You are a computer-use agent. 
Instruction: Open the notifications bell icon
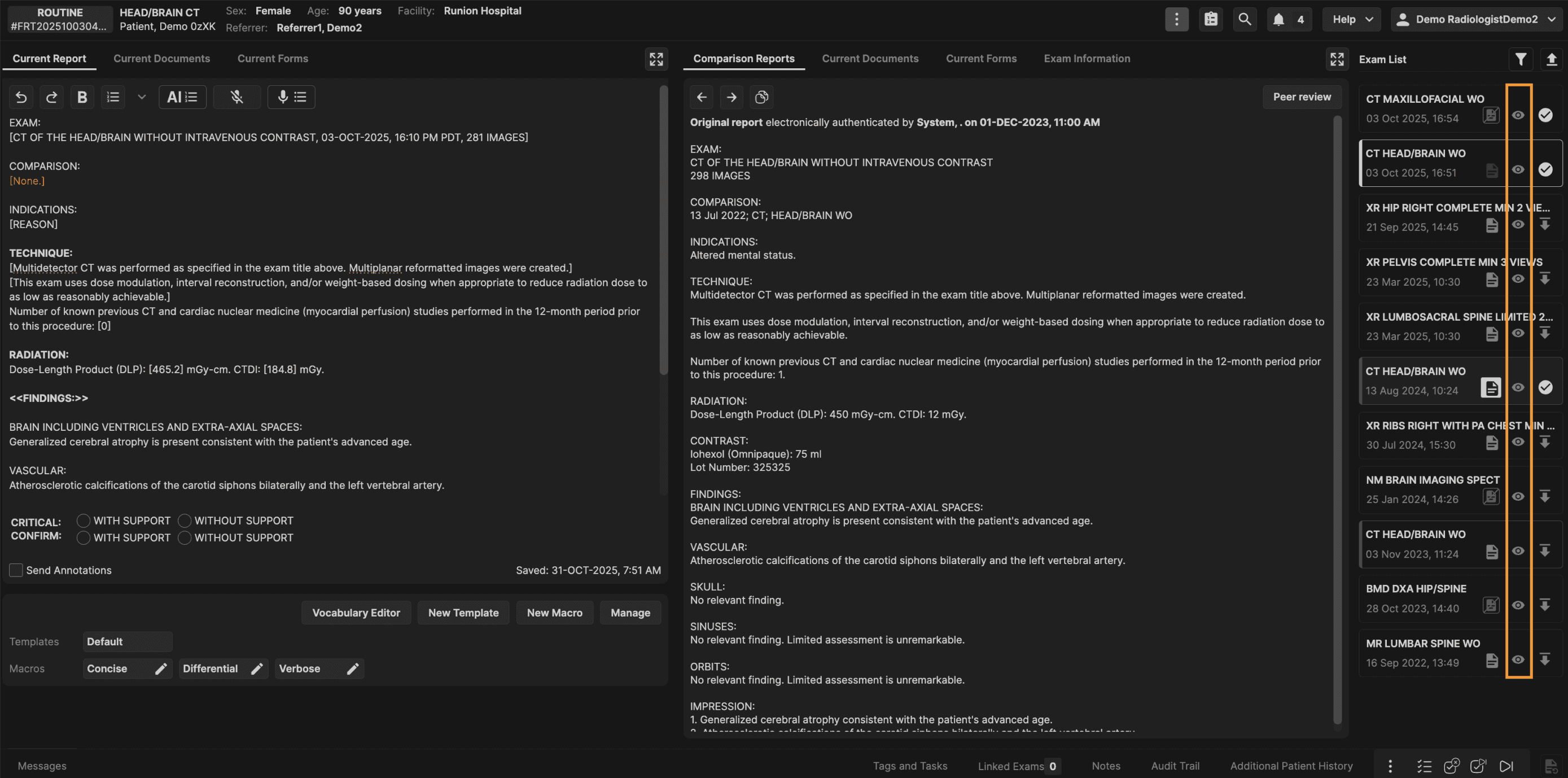coord(1278,20)
